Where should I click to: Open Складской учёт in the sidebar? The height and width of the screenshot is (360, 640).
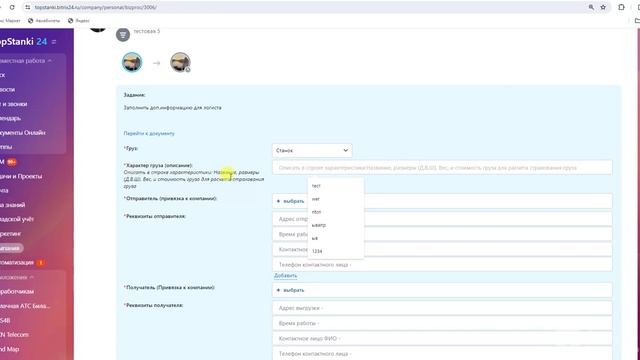[x=17, y=219]
